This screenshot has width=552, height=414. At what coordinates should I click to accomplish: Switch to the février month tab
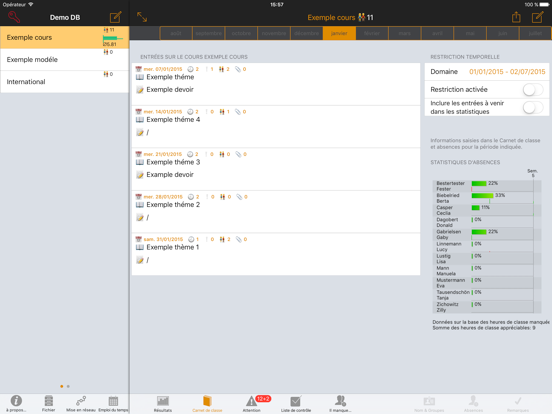point(372,33)
